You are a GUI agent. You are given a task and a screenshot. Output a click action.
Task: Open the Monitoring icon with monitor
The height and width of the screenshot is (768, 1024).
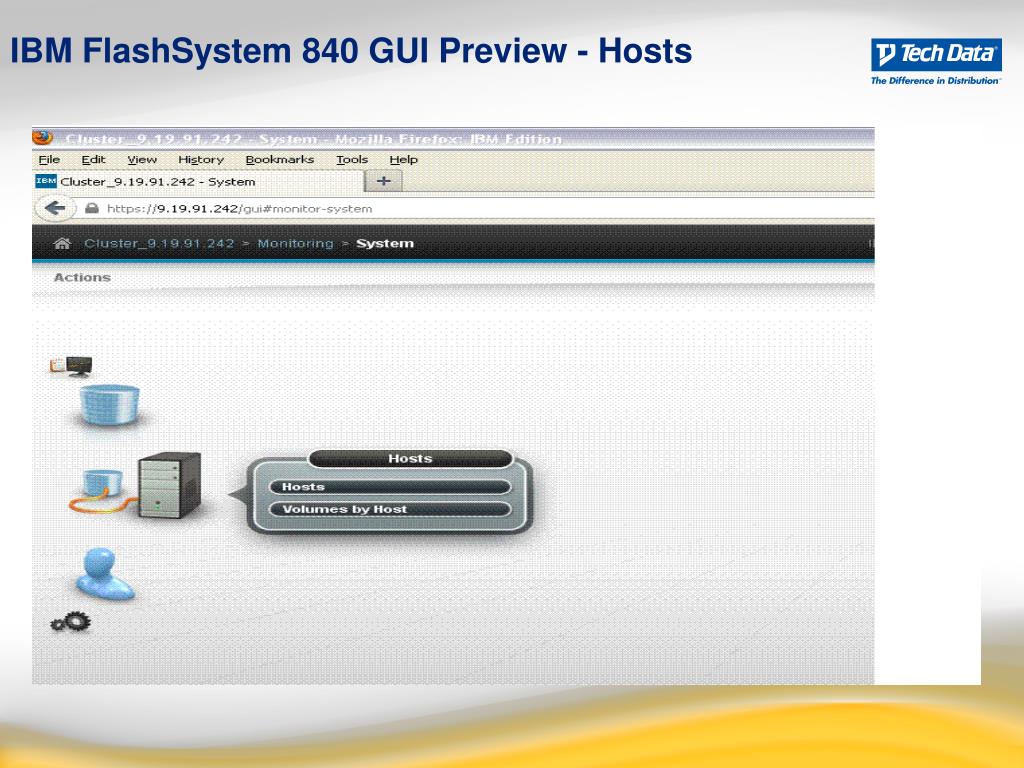tap(71, 366)
